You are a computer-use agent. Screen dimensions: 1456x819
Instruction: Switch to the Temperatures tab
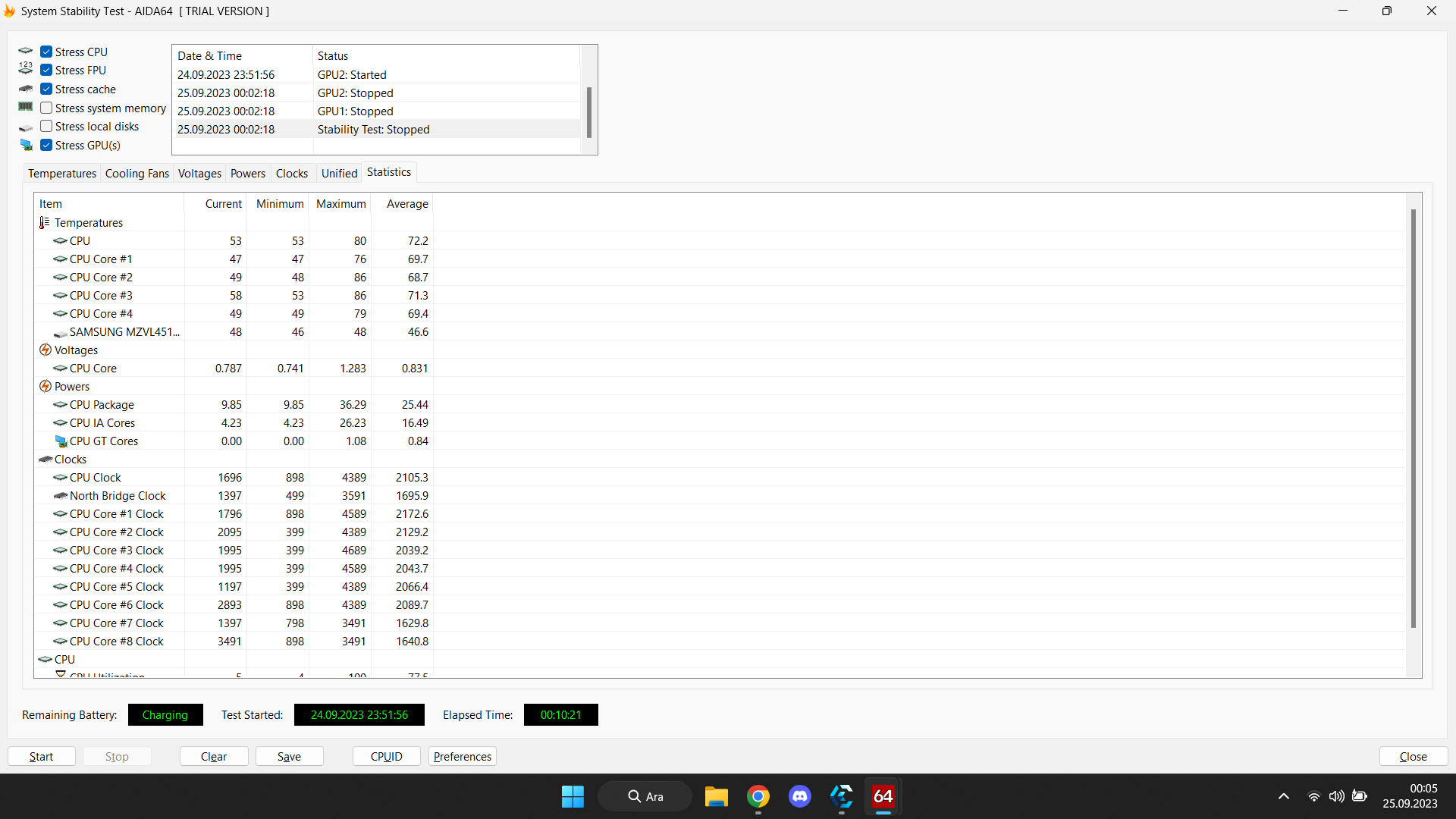coord(62,174)
